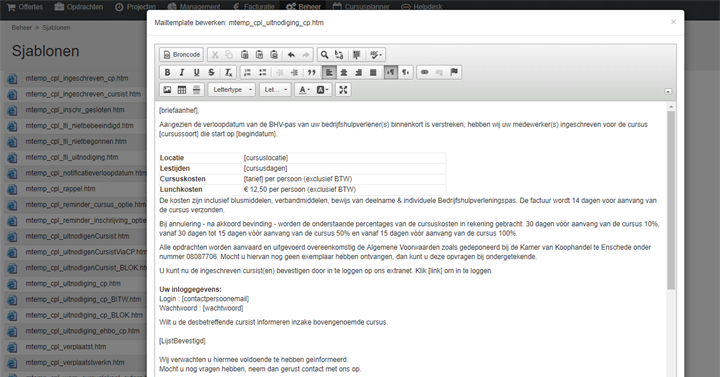The width and height of the screenshot is (720, 377).
Task: Open the text color picker
Action: coord(304,90)
